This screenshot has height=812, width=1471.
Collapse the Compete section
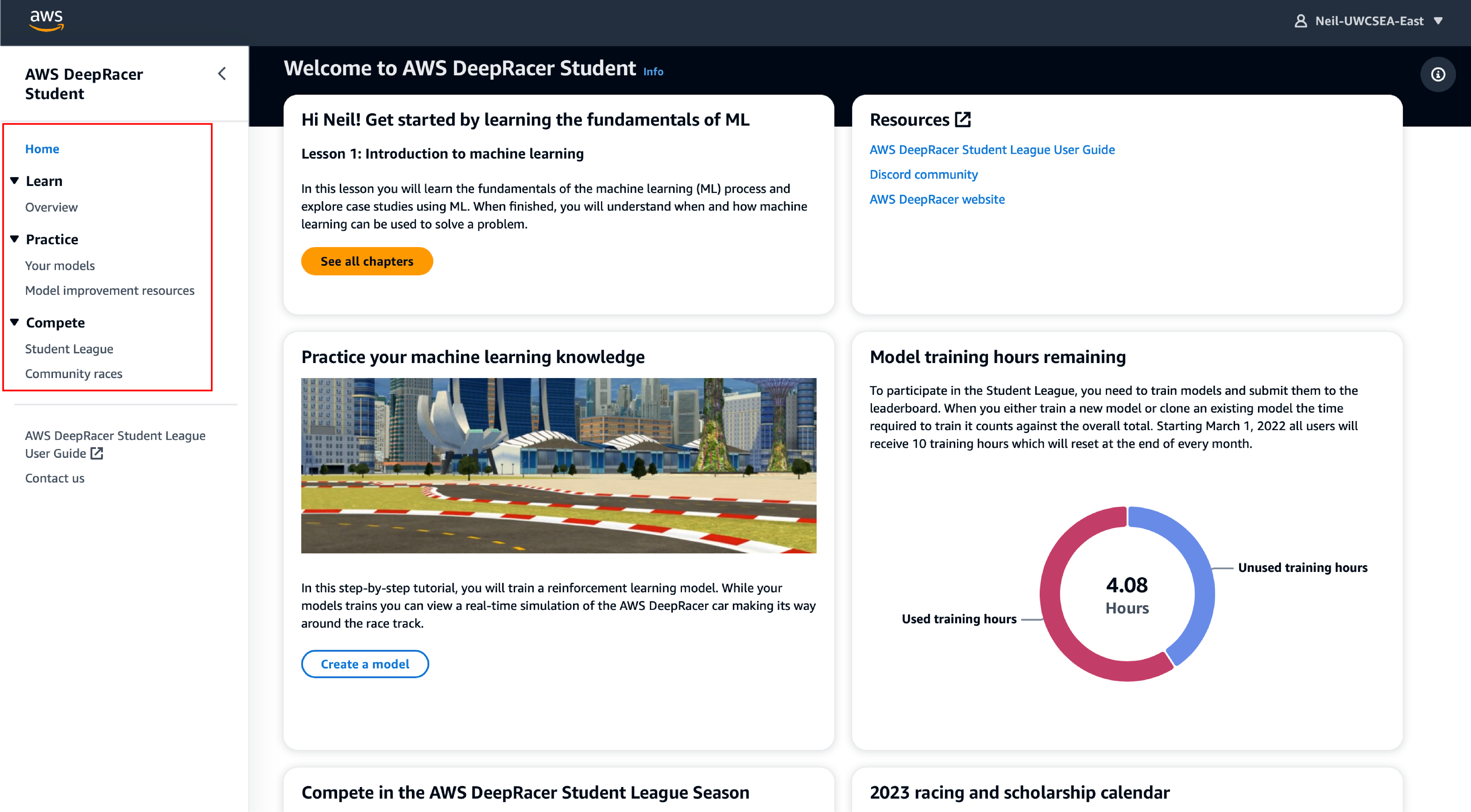pyautogui.click(x=15, y=322)
